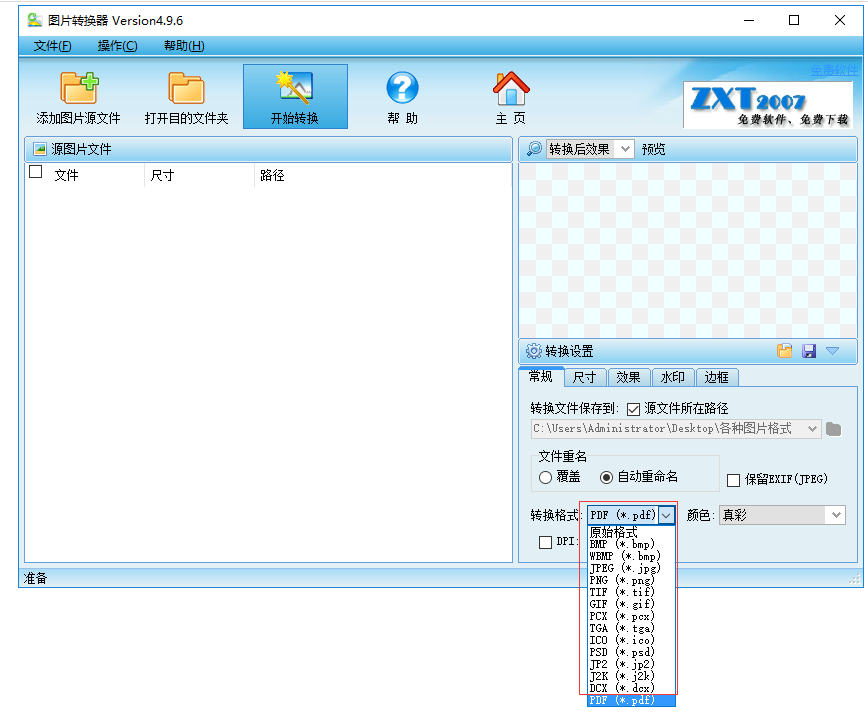Image resolution: width=868 pixels, height=727 pixels.
Task: Click the 免费软件 link
Action: pyautogui.click(x=834, y=70)
